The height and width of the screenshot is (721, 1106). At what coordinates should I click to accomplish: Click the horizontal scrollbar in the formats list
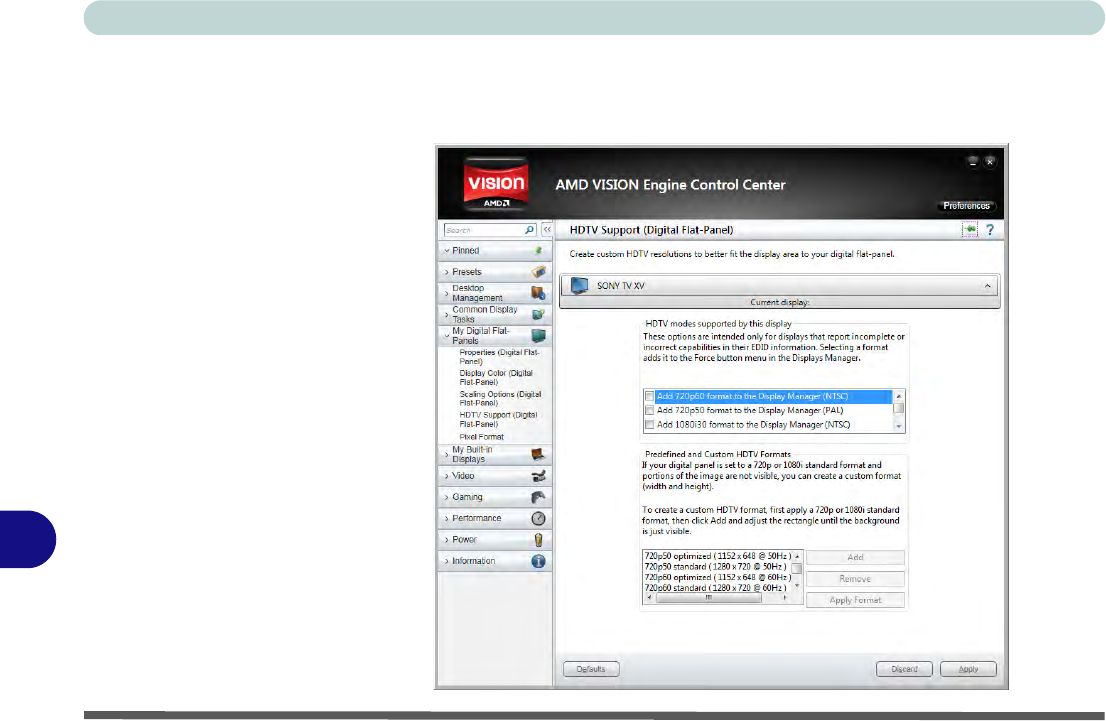click(716, 598)
